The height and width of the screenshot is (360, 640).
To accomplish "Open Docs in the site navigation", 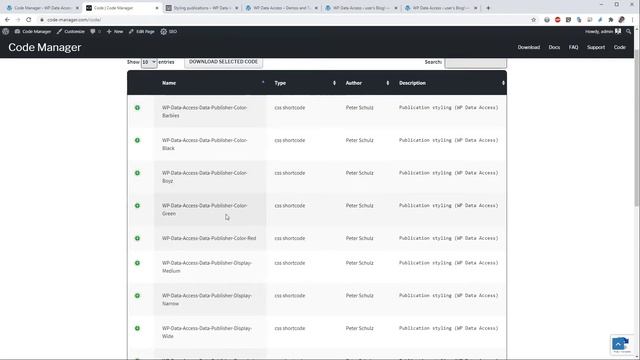I will [x=554, y=47].
